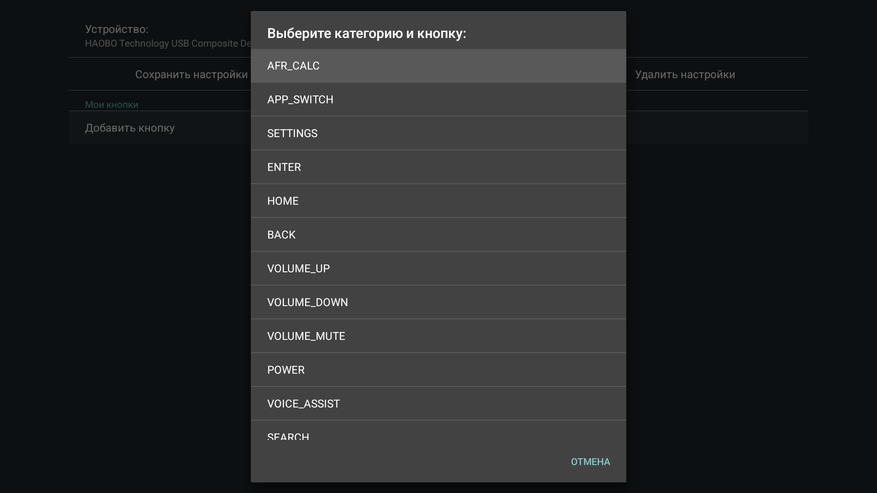This screenshot has width=877, height=493.
Task: Choose the VOICE_ASSIST option
Action: (x=438, y=404)
